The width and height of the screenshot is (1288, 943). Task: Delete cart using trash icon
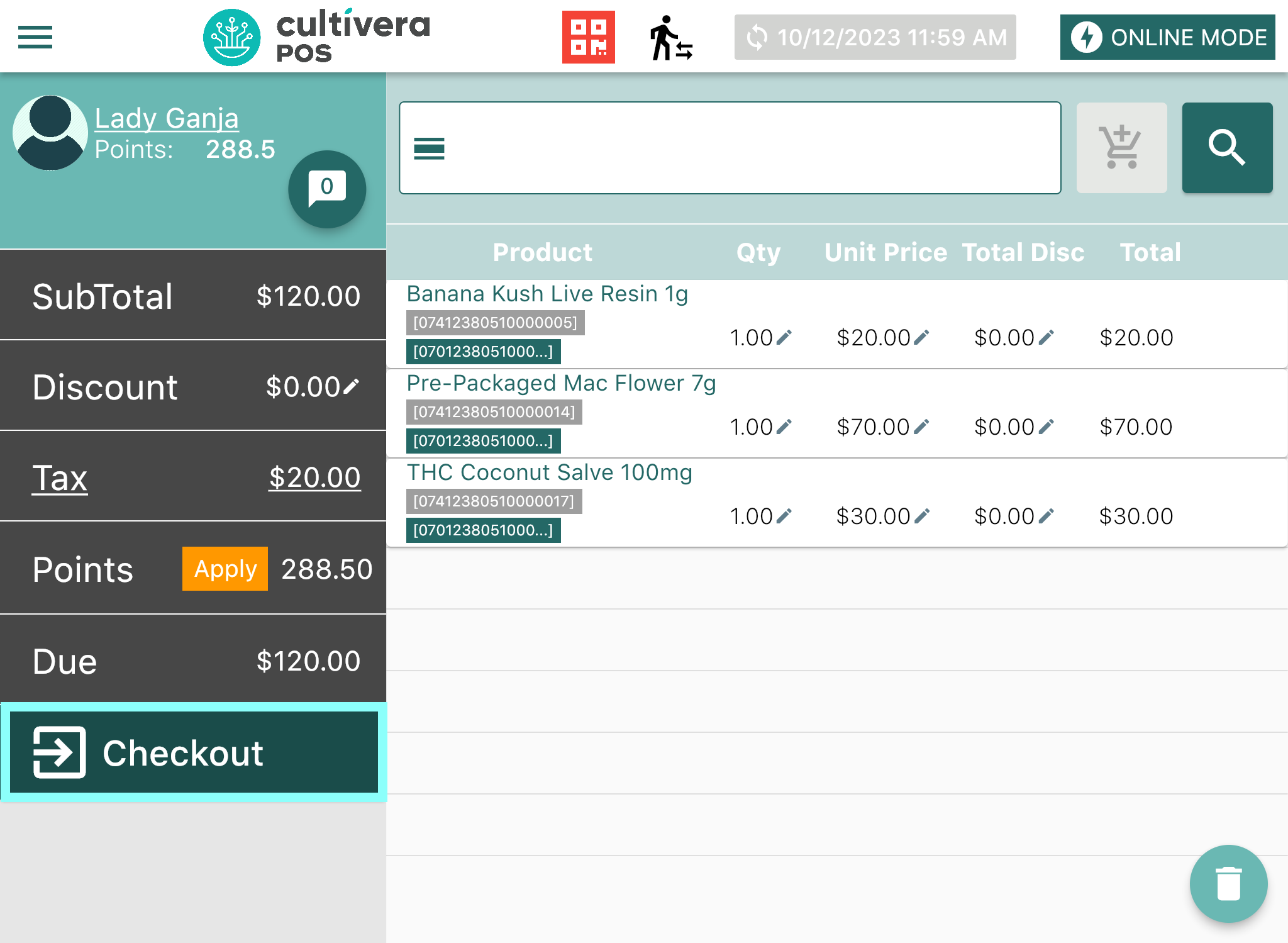click(x=1228, y=883)
